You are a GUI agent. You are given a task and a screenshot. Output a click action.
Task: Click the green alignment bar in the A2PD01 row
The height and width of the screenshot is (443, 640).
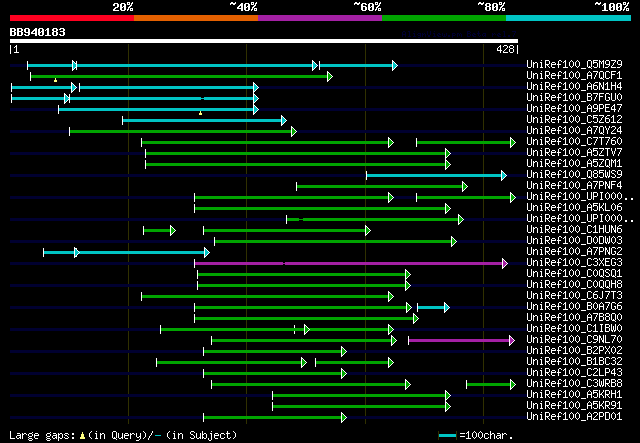point(275,418)
